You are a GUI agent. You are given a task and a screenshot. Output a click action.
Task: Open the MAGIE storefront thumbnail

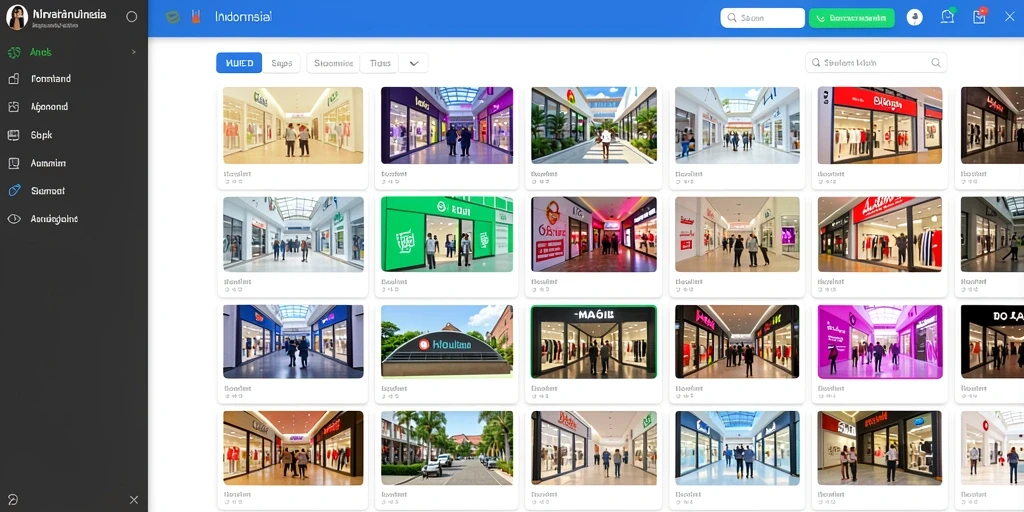(x=594, y=342)
